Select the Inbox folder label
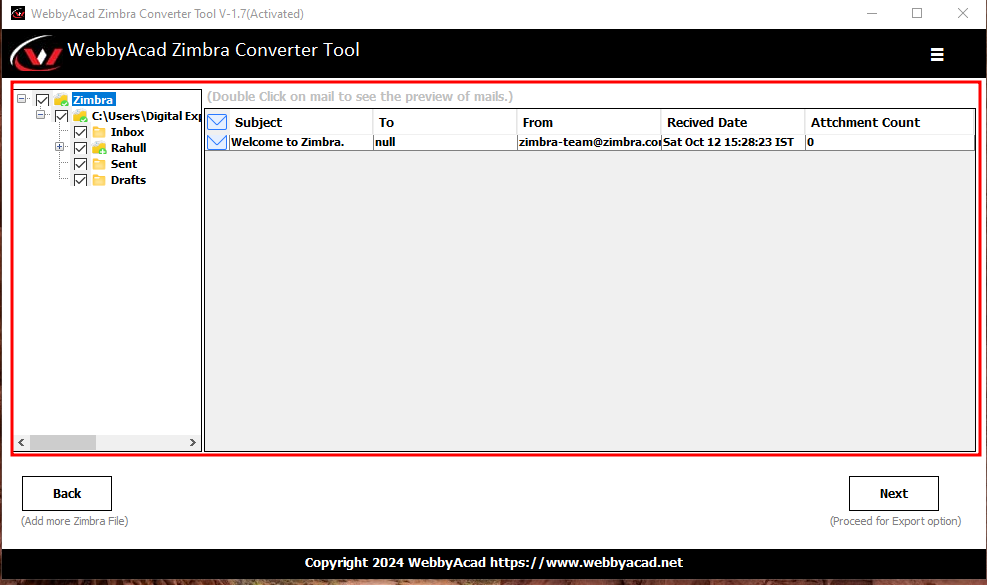Screen dimensions: 987x585 pyautogui.click(x=127, y=132)
